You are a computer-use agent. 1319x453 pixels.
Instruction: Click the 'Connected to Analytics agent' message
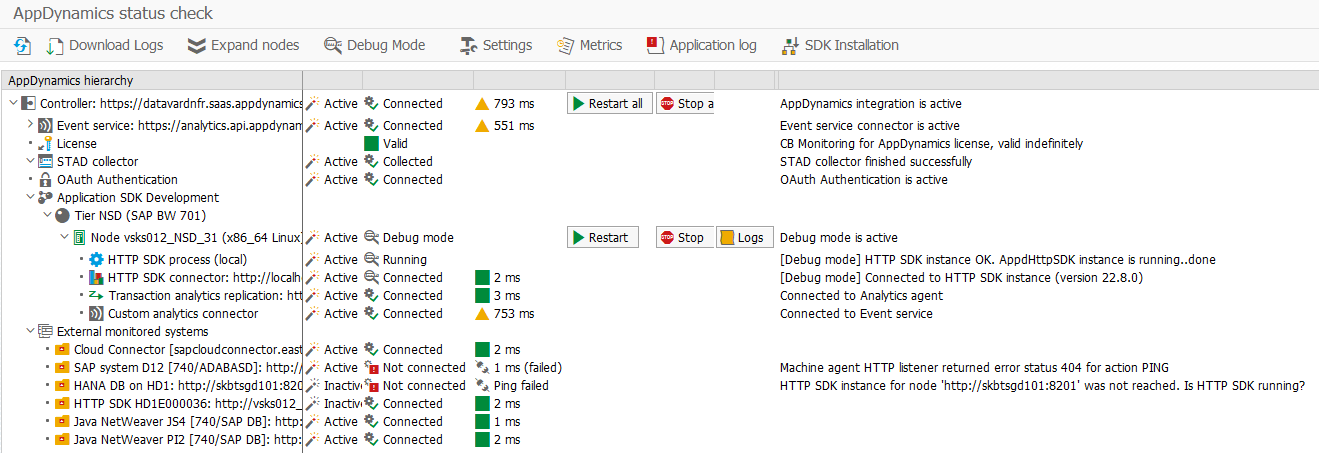click(862, 295)
